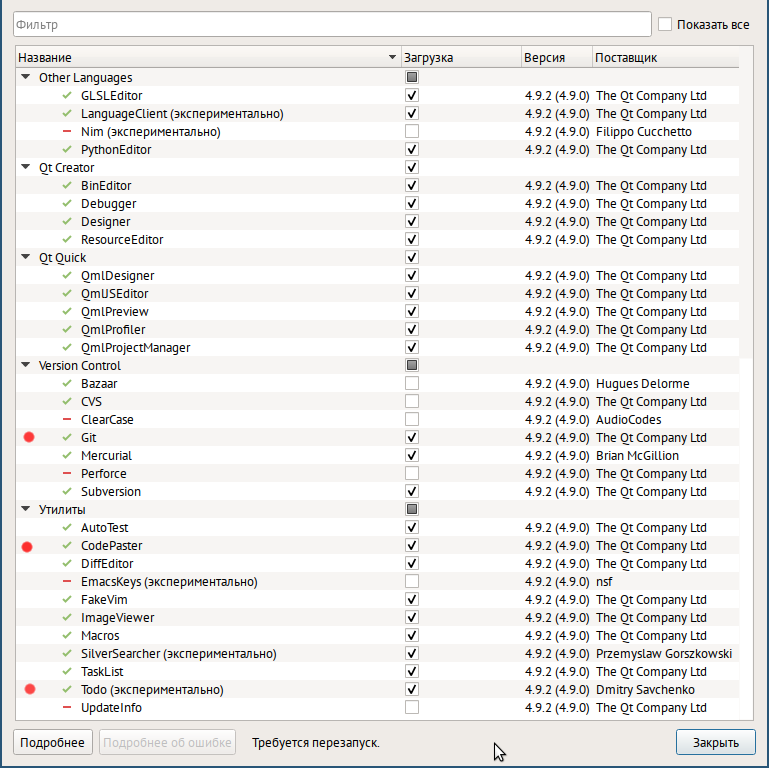Select the Designer plugin row

[378, 222]
